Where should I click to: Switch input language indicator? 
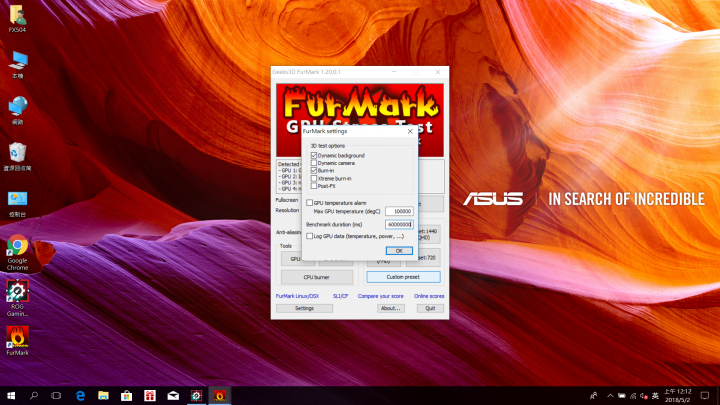[655, 396]
